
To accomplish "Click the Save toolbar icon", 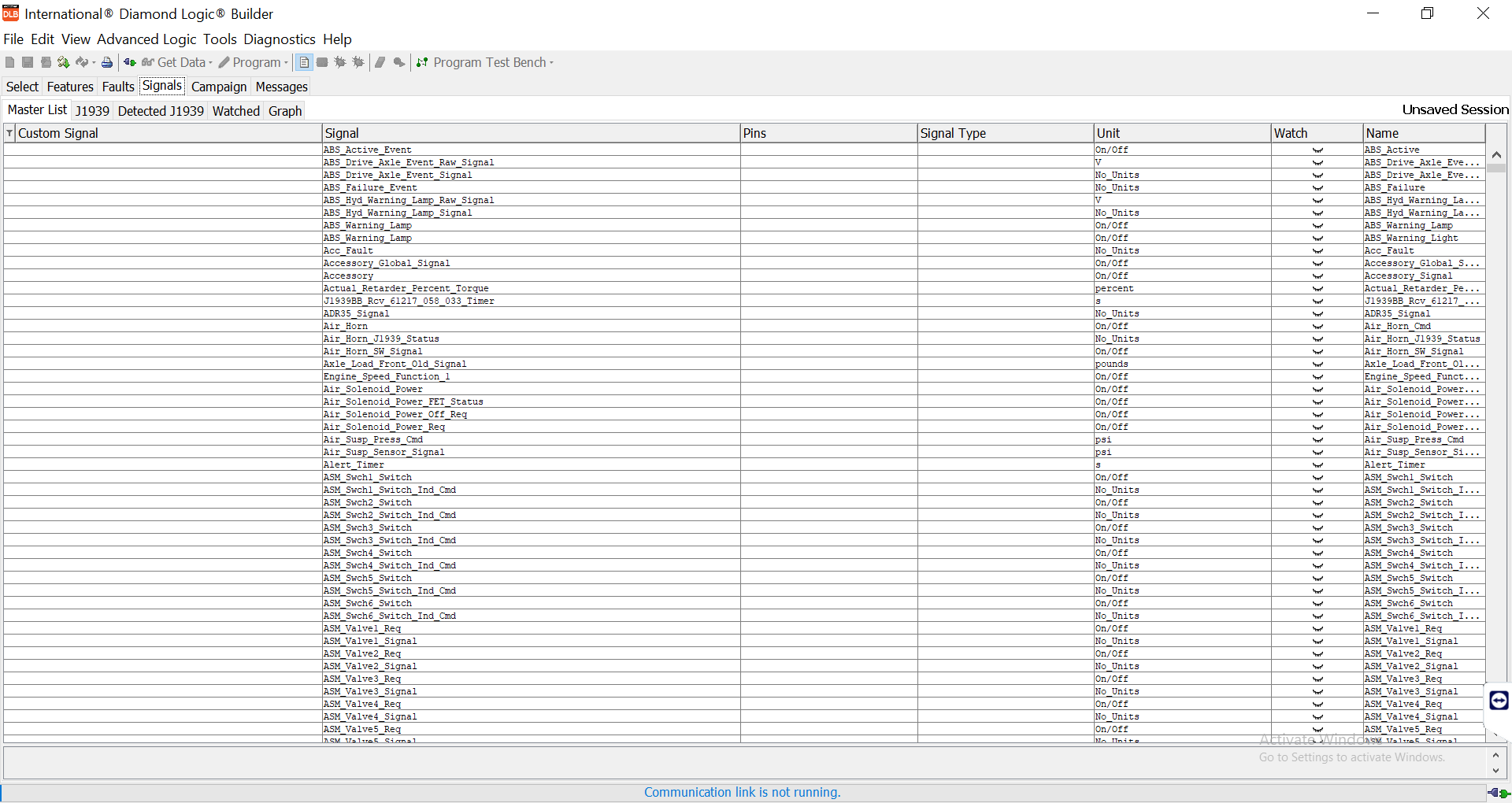I will tap(28, 62).
